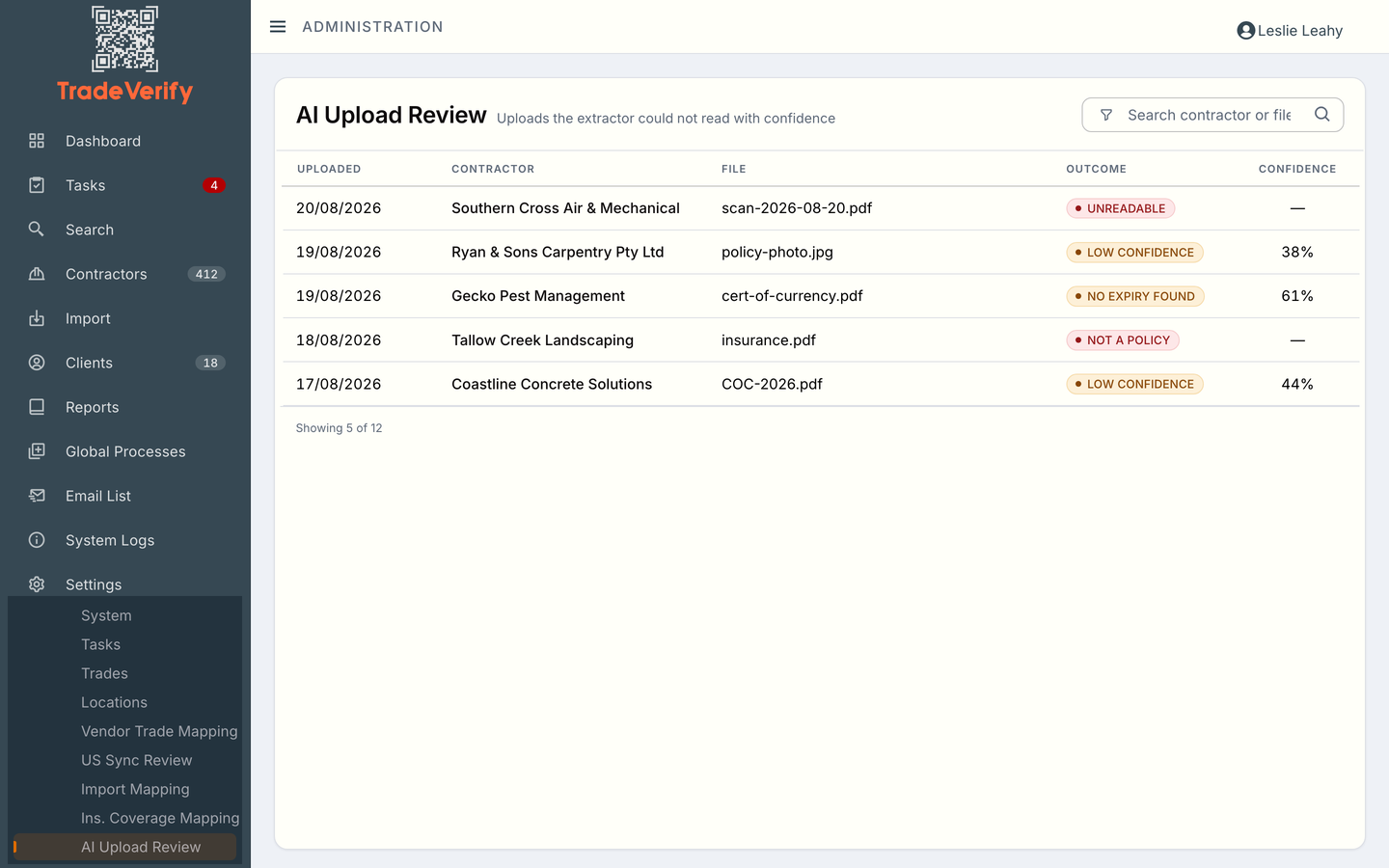Click the Clients person icon
Screen dimensions: 1389x868
[x=37, y=363]
